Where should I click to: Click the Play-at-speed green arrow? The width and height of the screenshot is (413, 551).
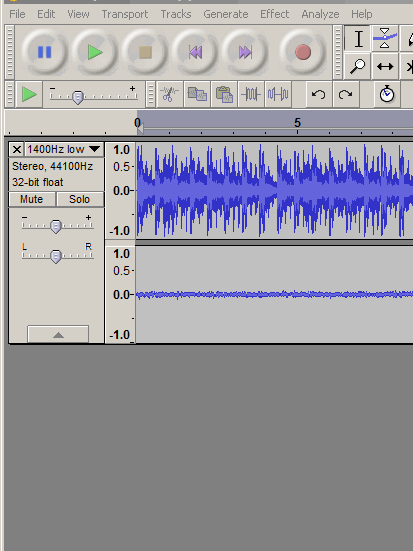point(29,94)
